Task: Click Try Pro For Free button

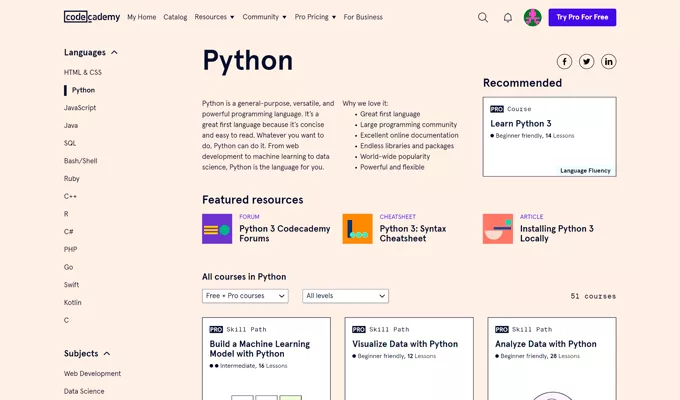Action: 582,17
